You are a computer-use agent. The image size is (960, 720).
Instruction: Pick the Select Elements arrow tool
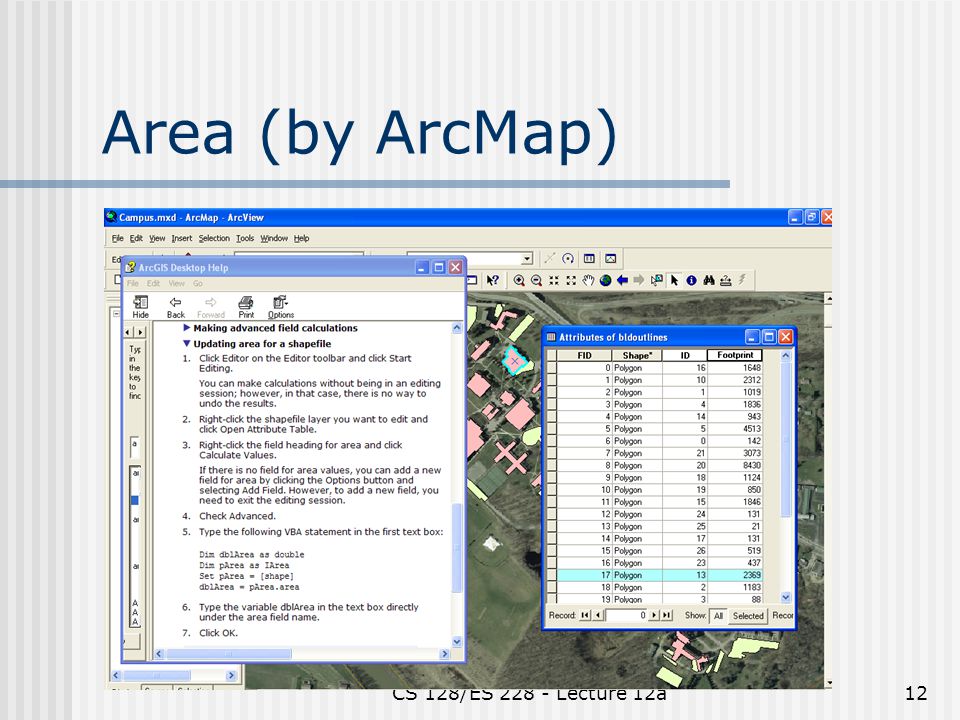click(674, 280)
